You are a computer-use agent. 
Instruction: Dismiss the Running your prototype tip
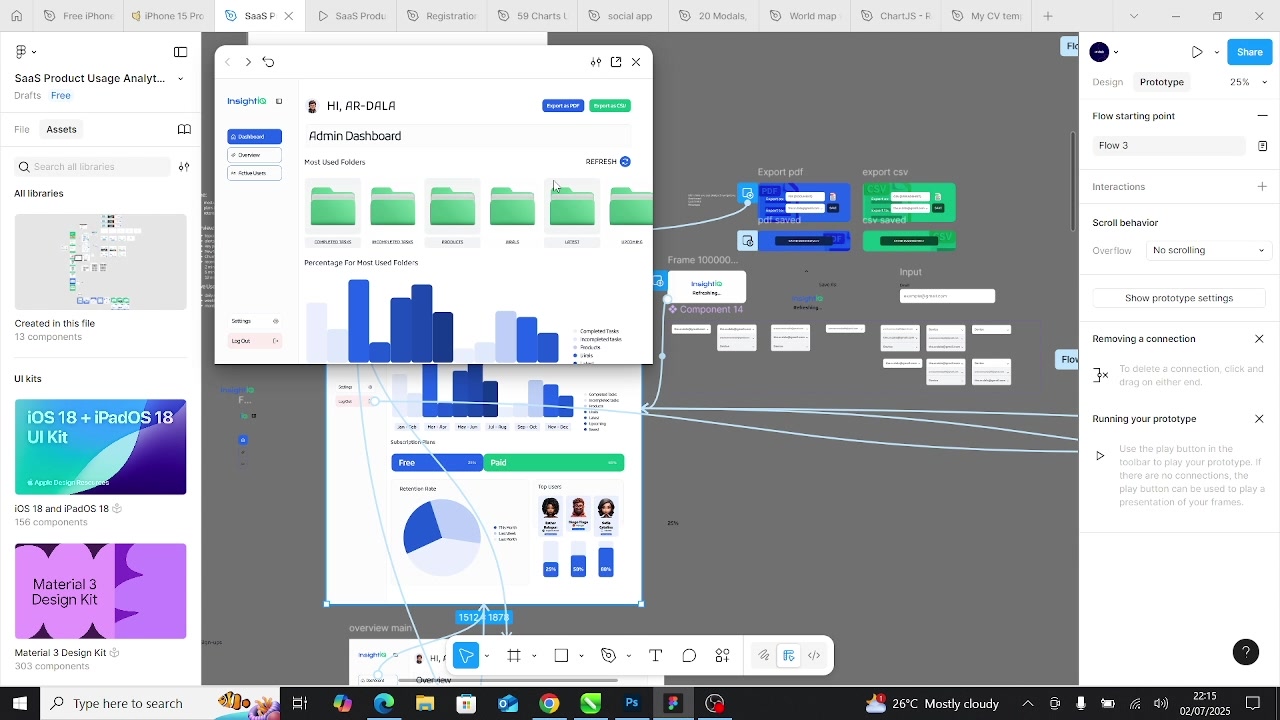1259,419
